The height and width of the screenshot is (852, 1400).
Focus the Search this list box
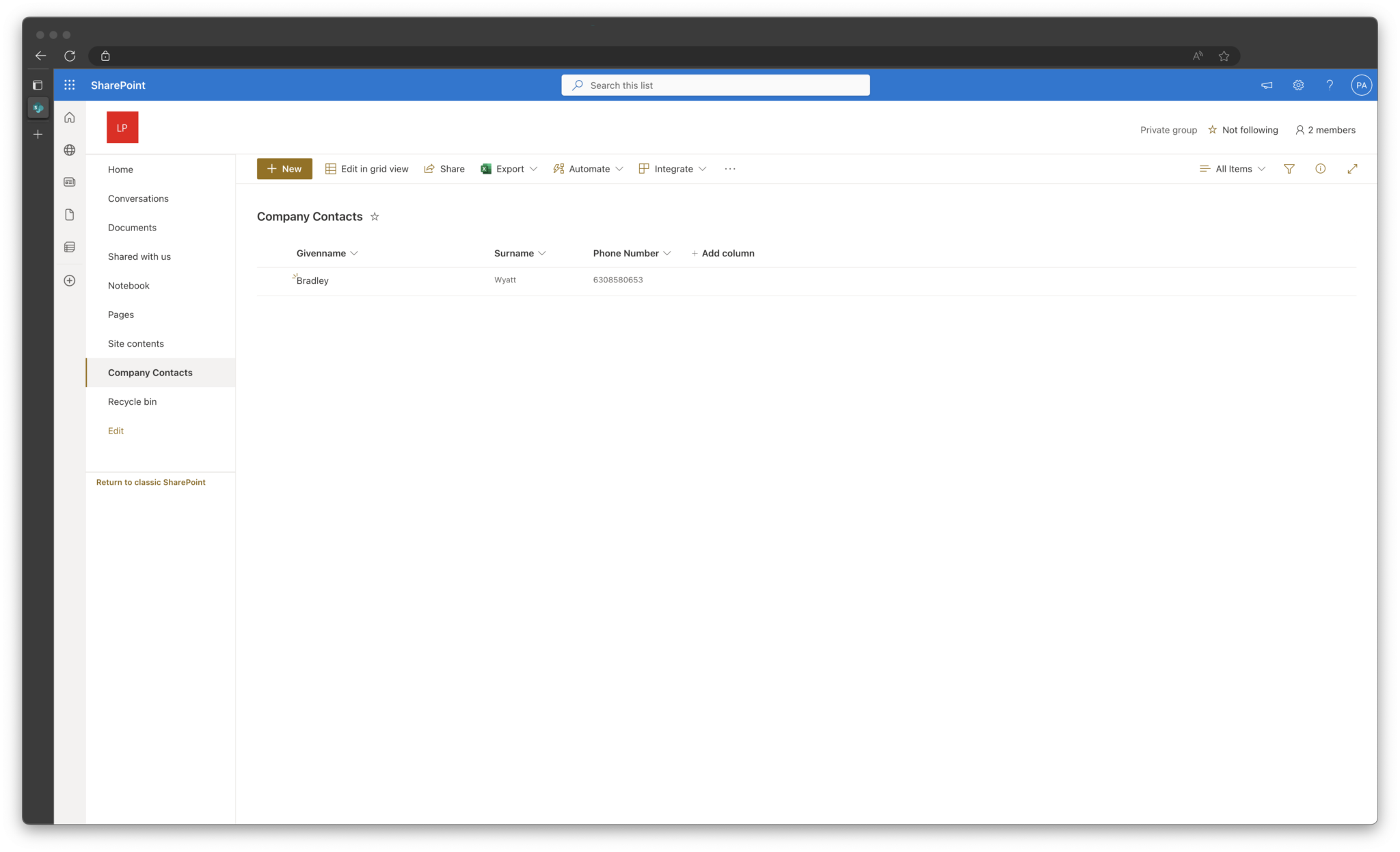point(716,85)
